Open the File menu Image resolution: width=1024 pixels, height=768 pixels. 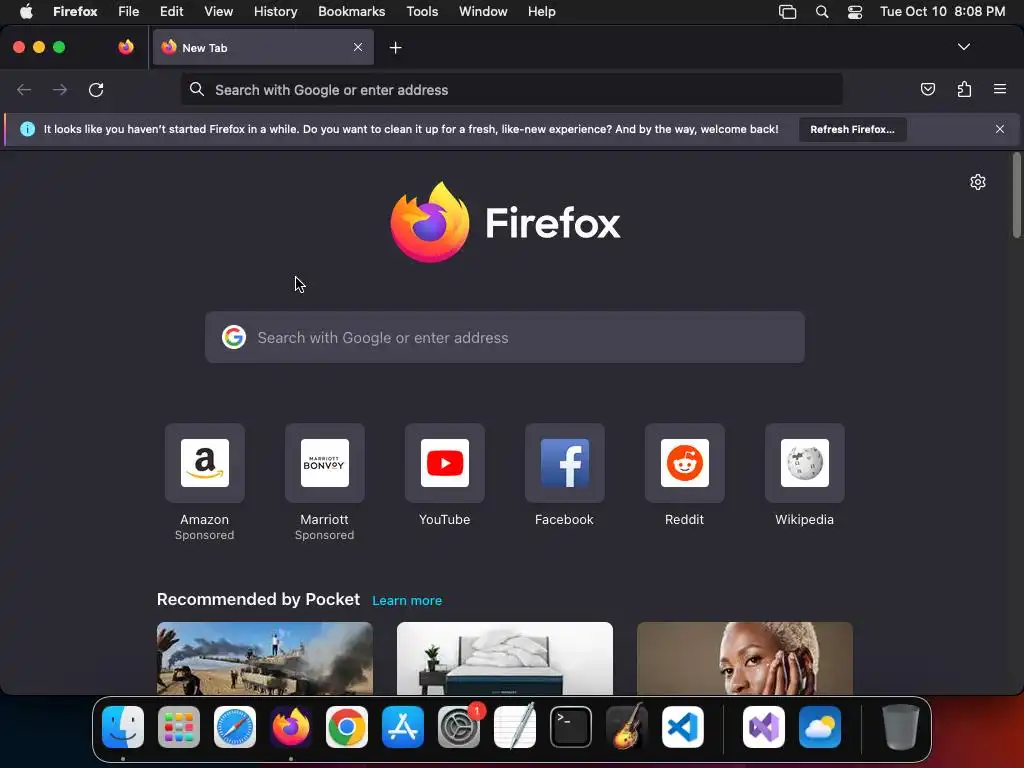(128, 11)
